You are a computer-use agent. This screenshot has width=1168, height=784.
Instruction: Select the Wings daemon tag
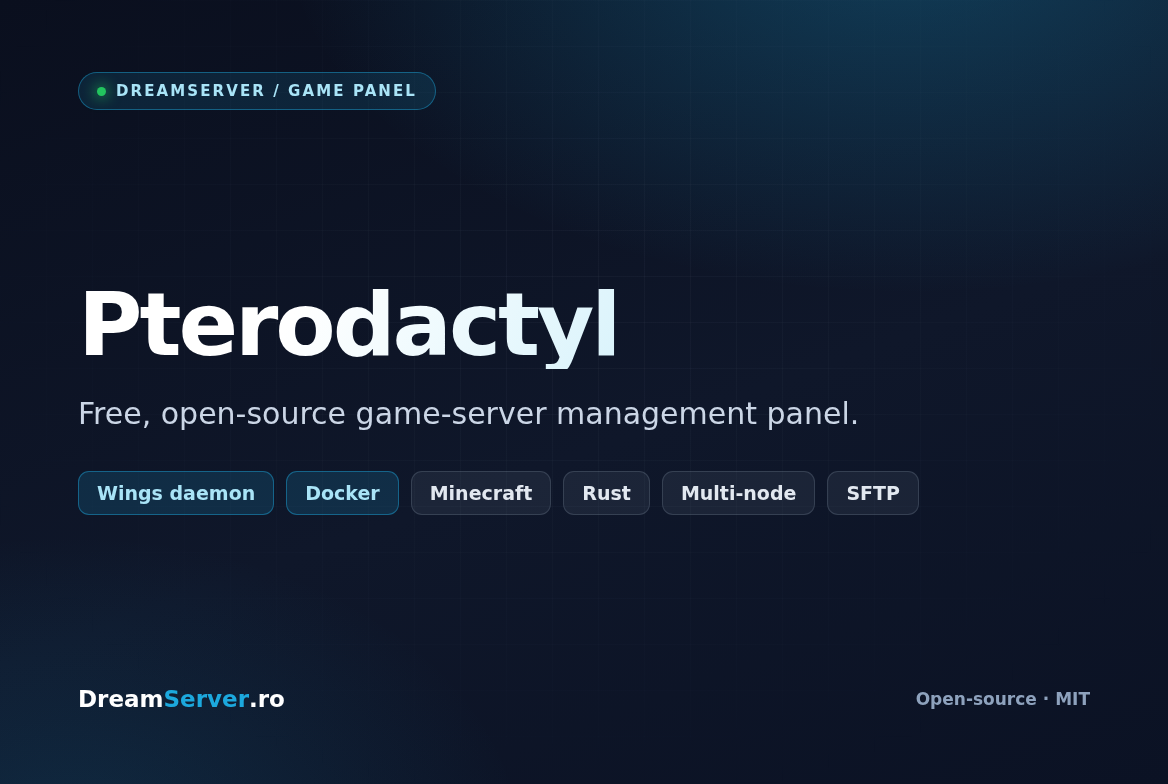(x=176, y=493)
